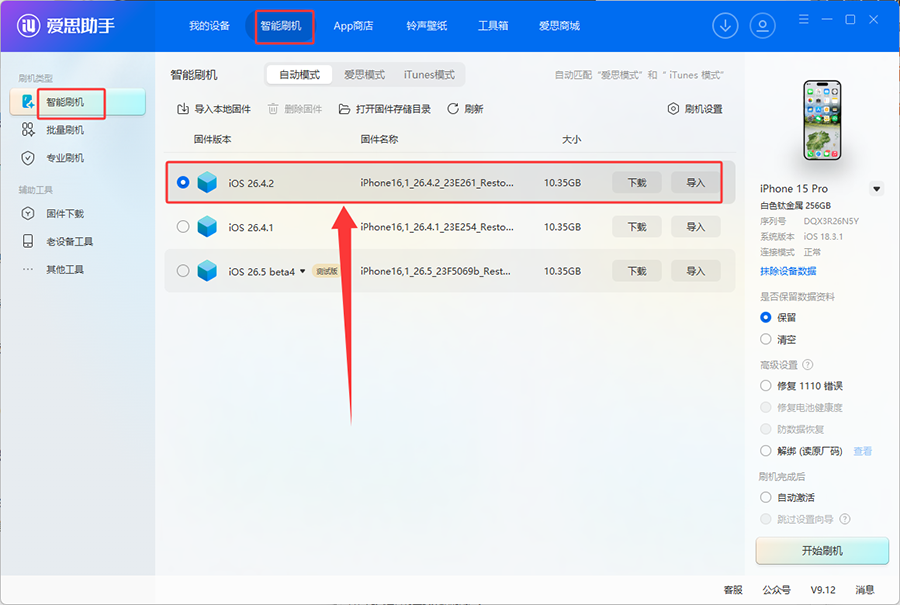
Task: Switch to 爱思模式 flashing mode
Action: [364, 75]
